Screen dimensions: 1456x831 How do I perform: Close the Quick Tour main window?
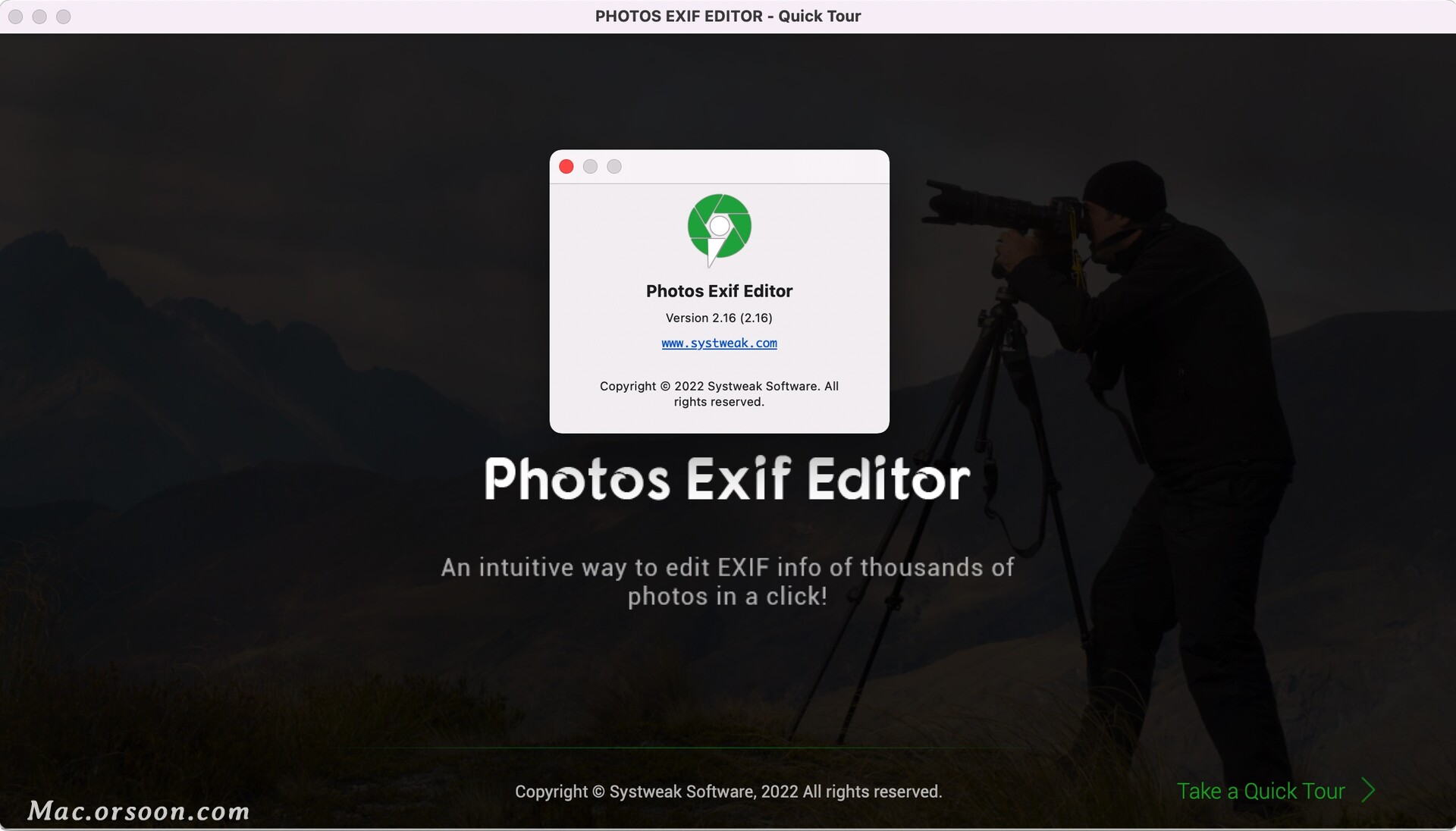[x=16, y=17]
